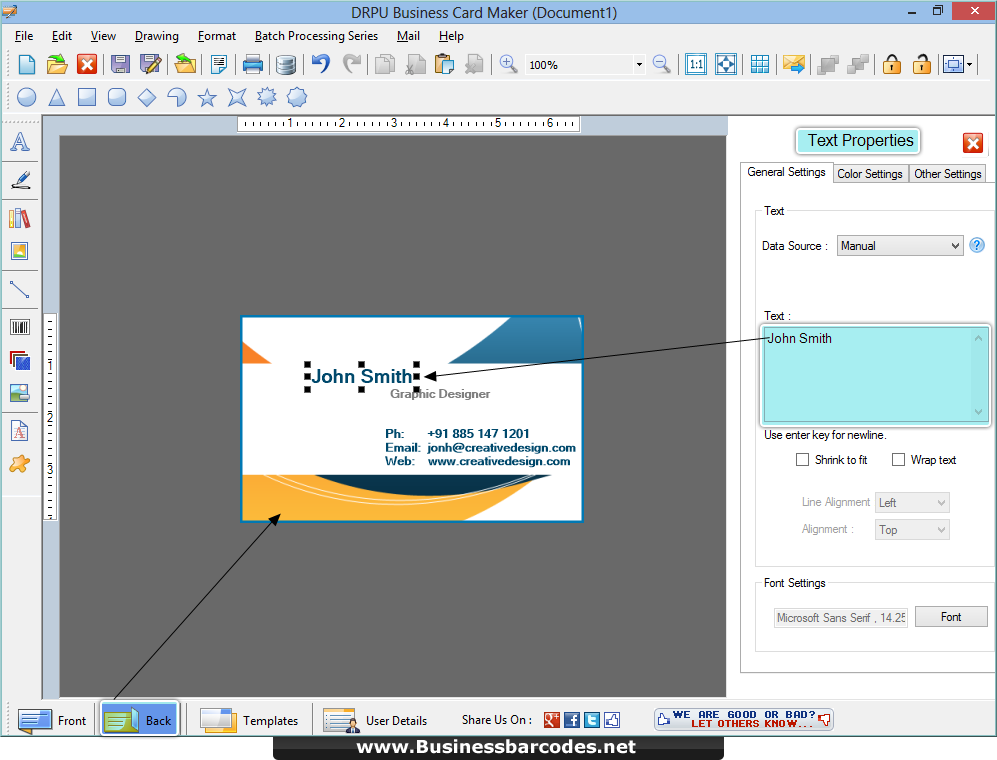Open the zoom percentage dropdown

click(639, 64)
